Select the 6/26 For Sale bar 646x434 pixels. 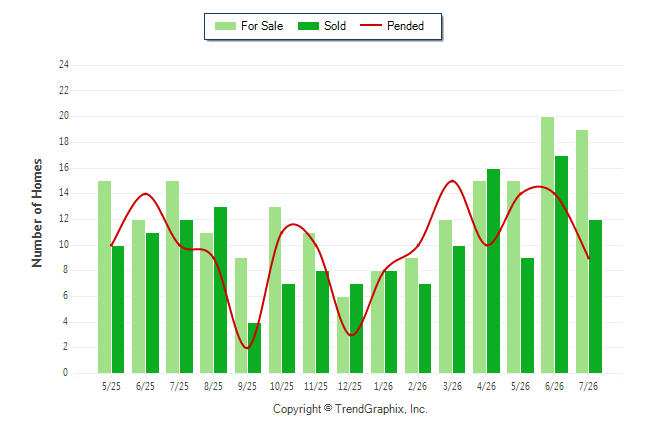[x=548, y=245]
